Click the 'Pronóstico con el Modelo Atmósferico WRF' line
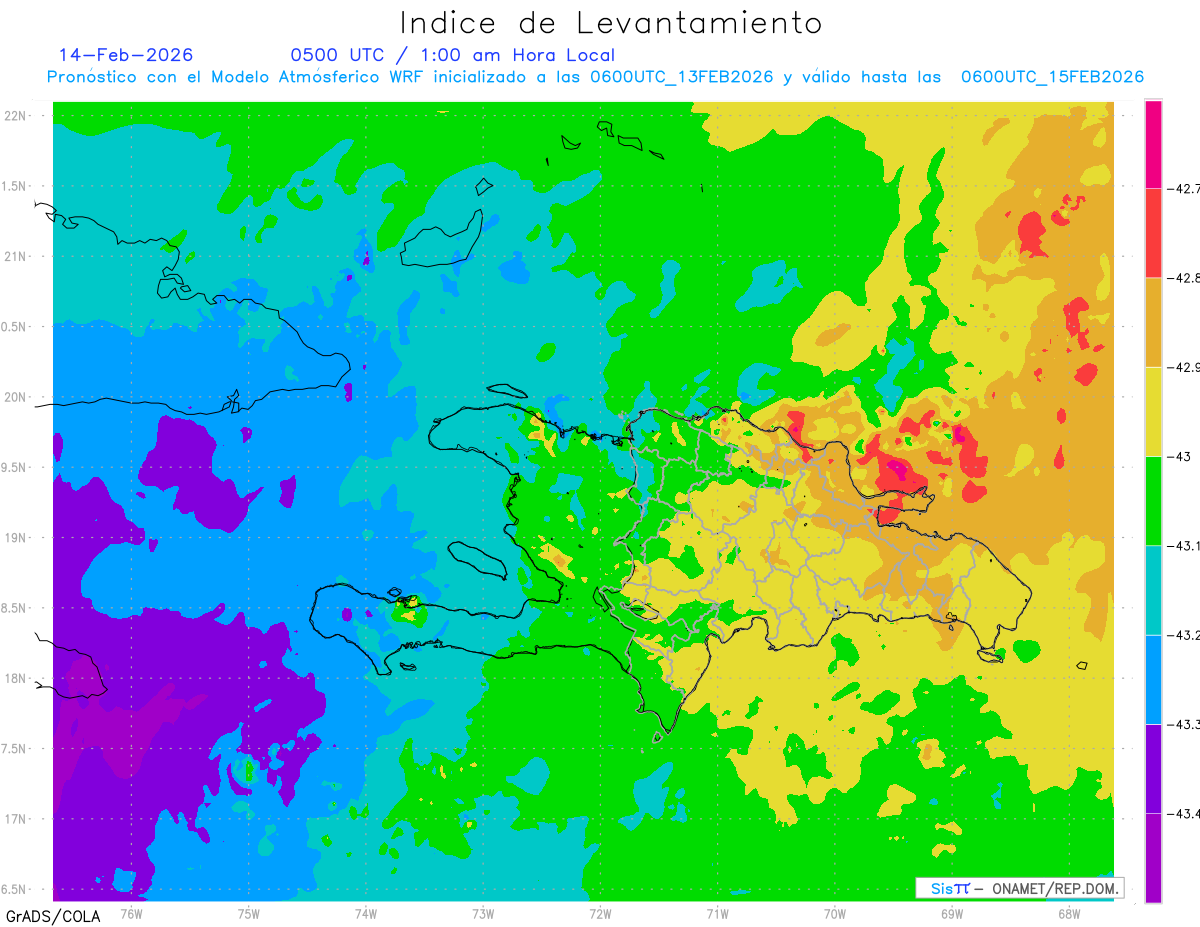Viewport: 1200px width, 927px height. point(595,77)
